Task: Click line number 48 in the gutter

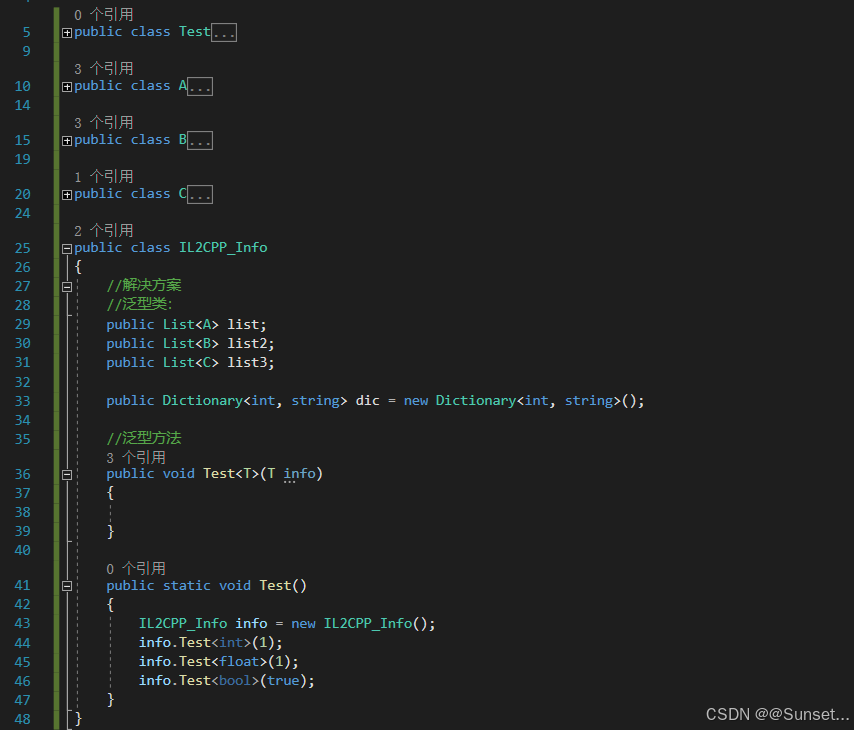Action: coord(22,720)
